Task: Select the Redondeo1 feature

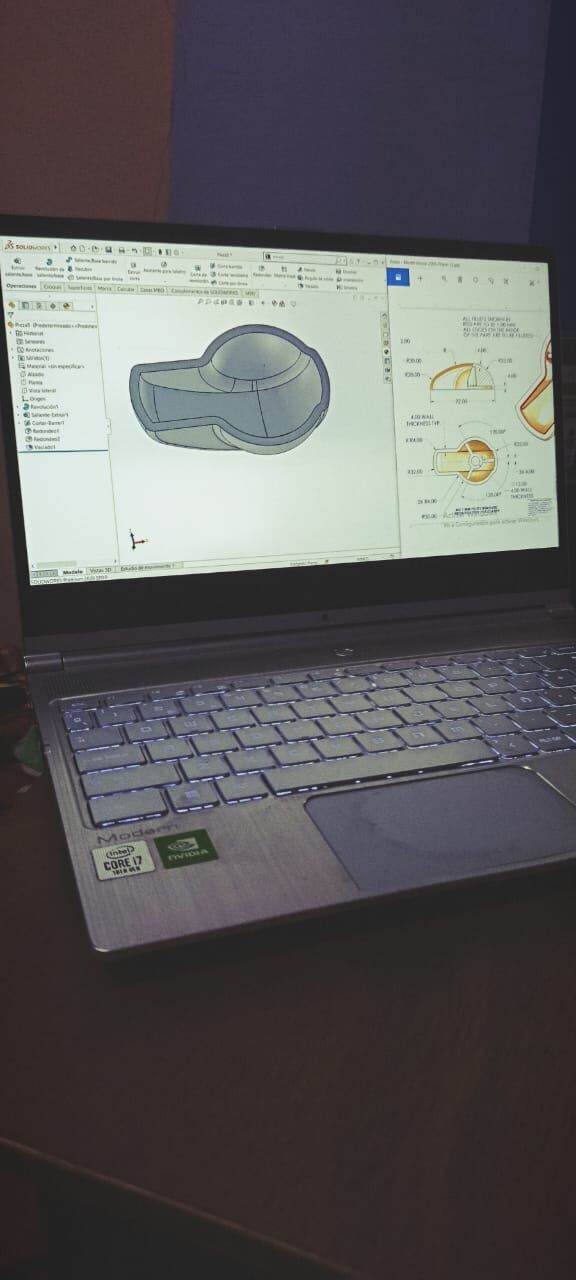Action: click(x=42, y=431)
